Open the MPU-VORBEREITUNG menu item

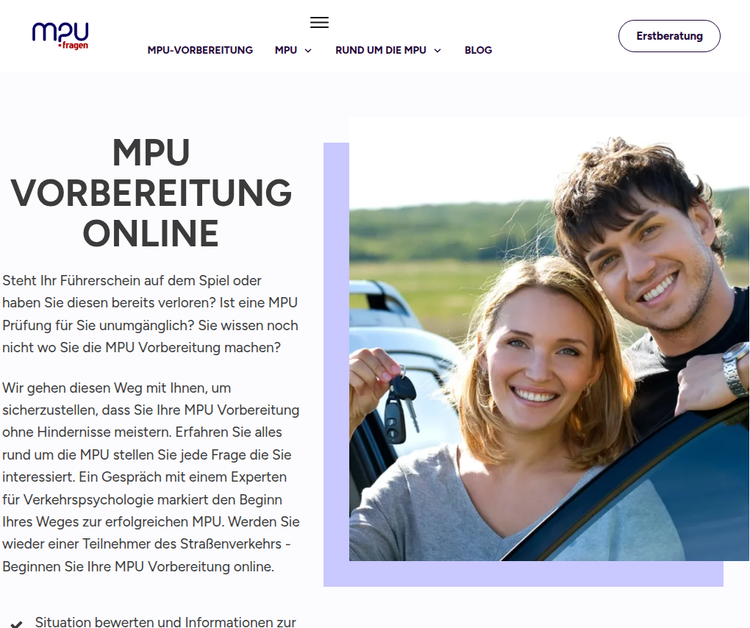(x=200, y=50)
